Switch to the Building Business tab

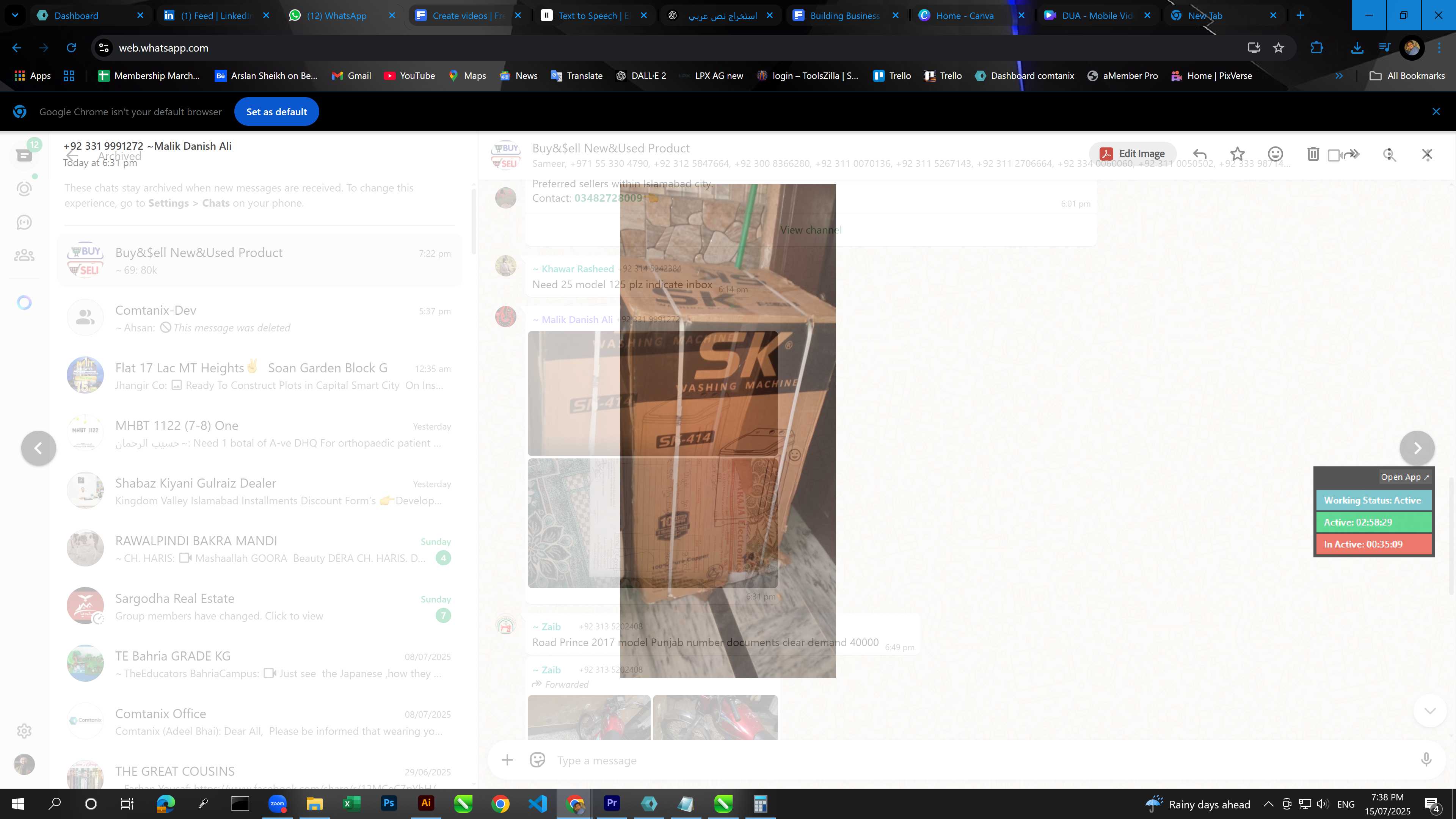pos(845,16)
